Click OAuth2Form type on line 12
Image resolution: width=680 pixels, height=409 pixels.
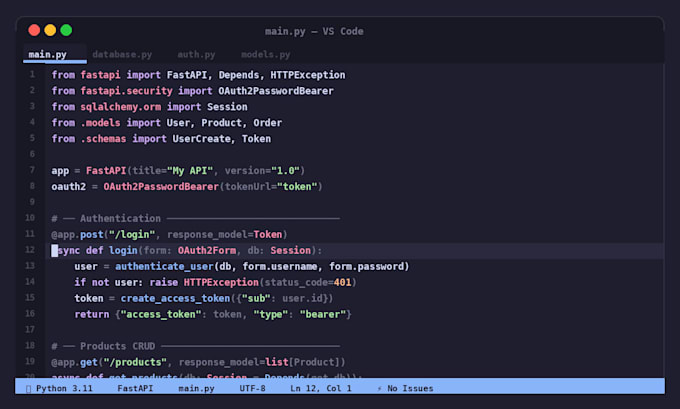point(207,250)
